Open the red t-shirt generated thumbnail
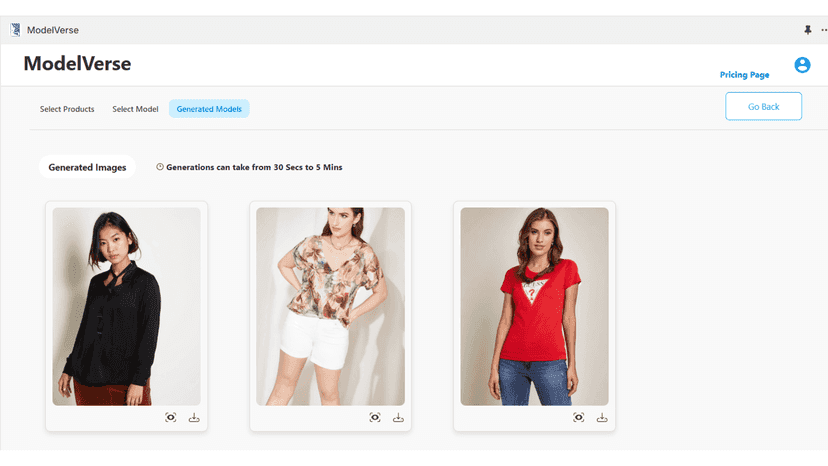The image size is (828, 466). [x=534, y=306]
